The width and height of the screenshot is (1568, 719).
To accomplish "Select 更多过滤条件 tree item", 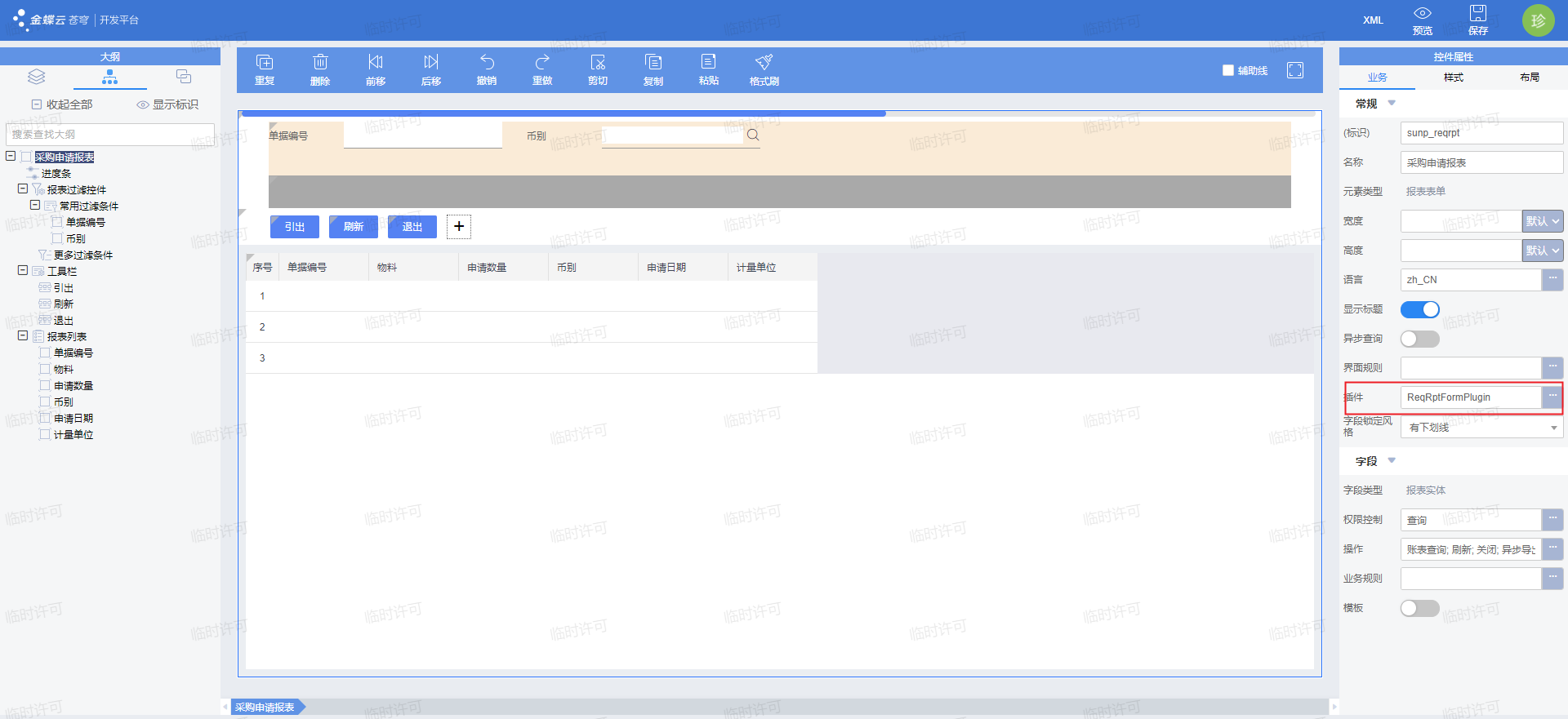I will (83, 255).
